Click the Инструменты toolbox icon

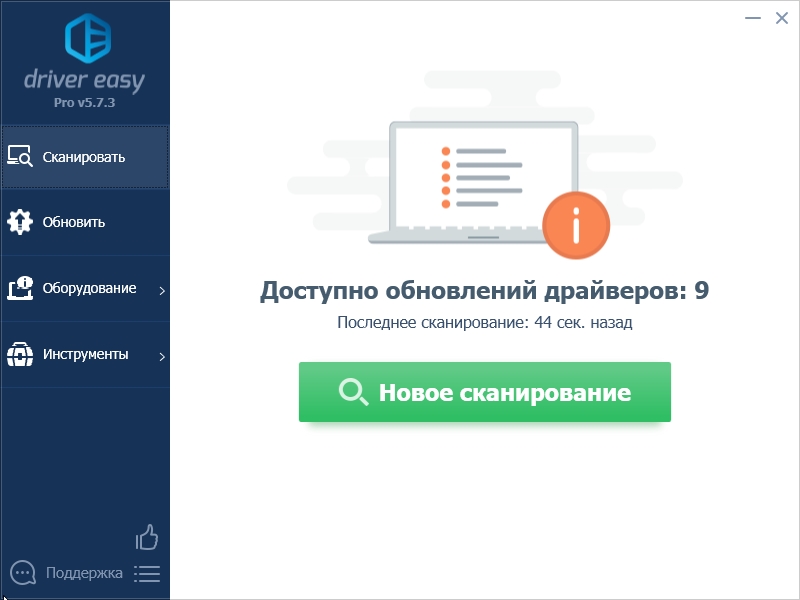[x=20, y=354]
